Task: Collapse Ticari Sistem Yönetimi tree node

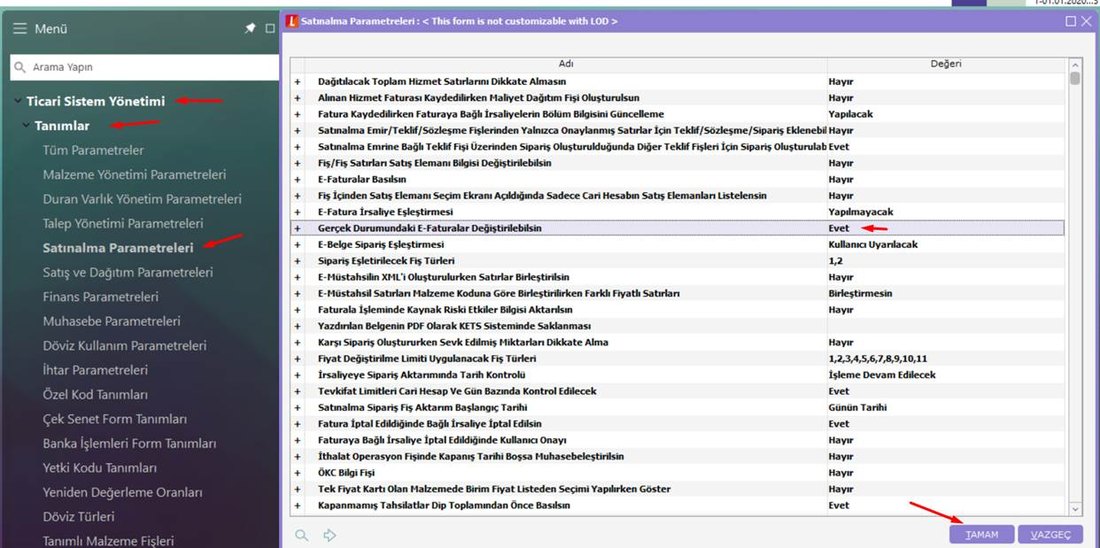Action: [x=18, y=102]
